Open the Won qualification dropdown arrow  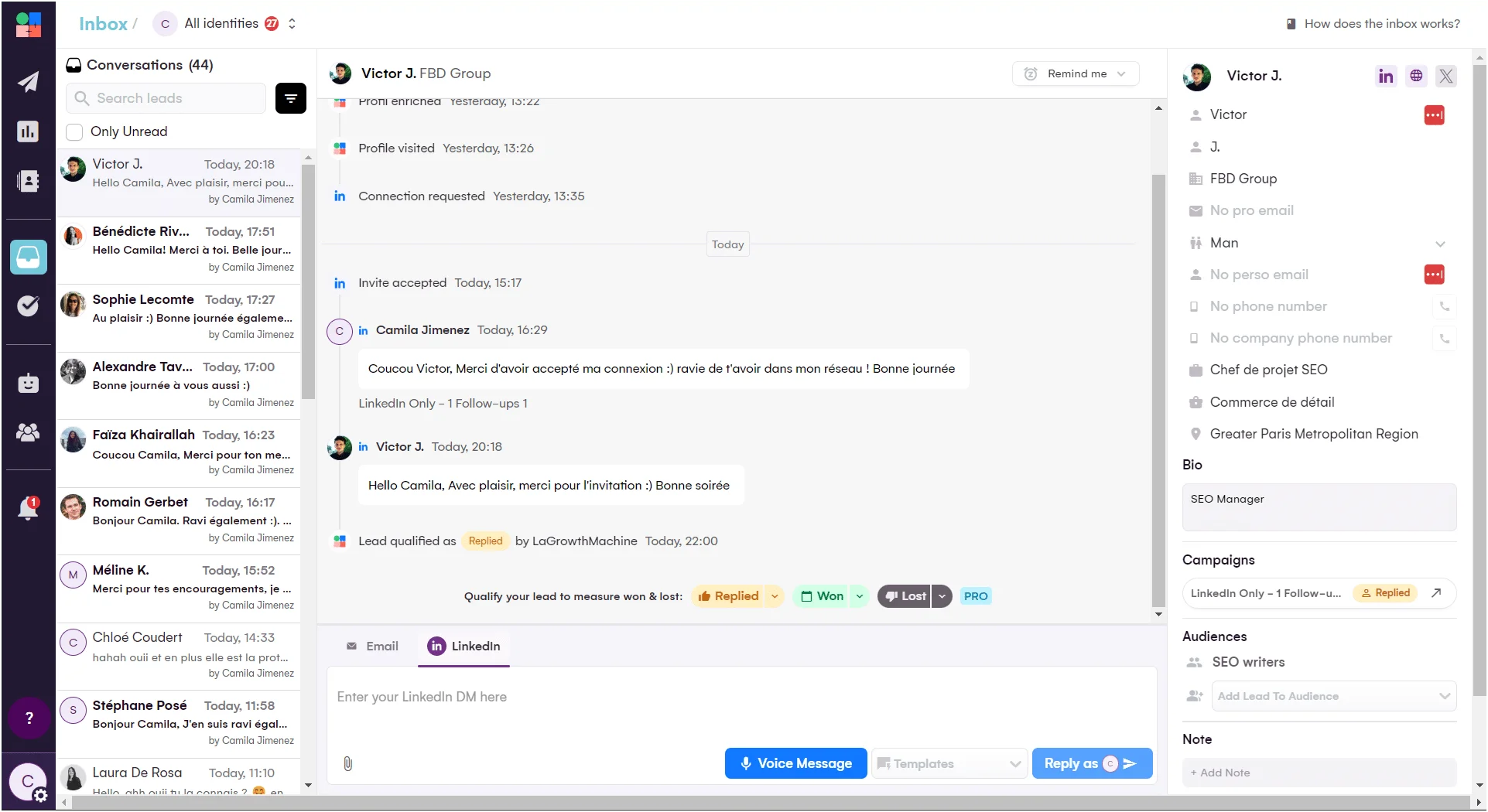(859, 596)
